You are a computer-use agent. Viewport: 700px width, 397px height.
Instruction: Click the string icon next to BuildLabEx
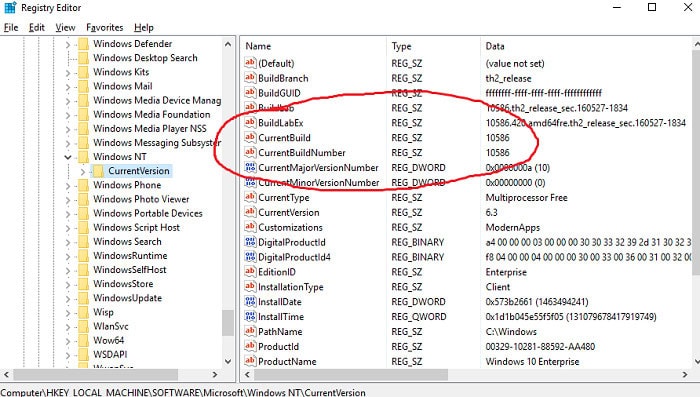[x=250, y=123]
